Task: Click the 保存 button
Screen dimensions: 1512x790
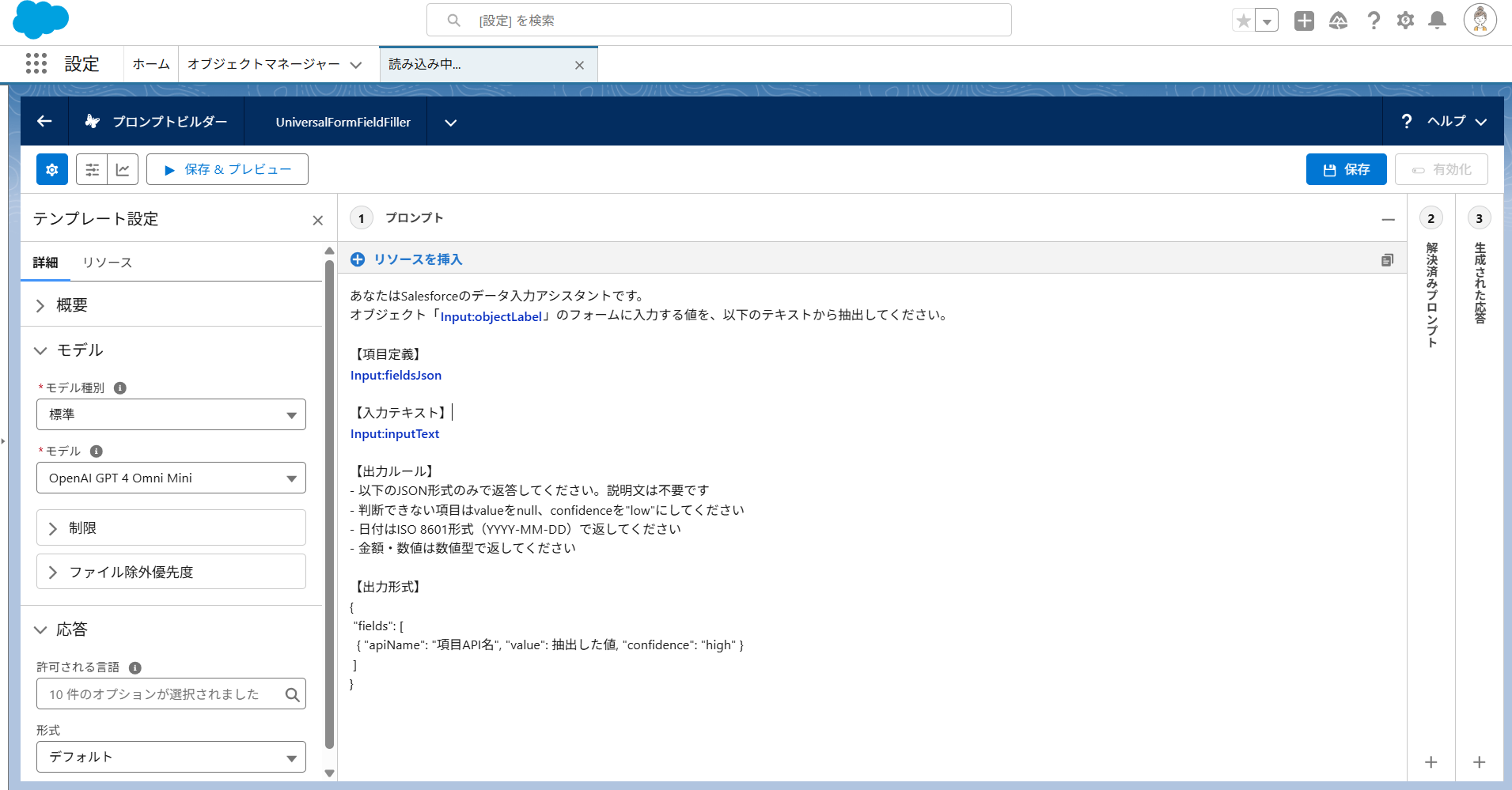Action: (x=1346, y=169)
